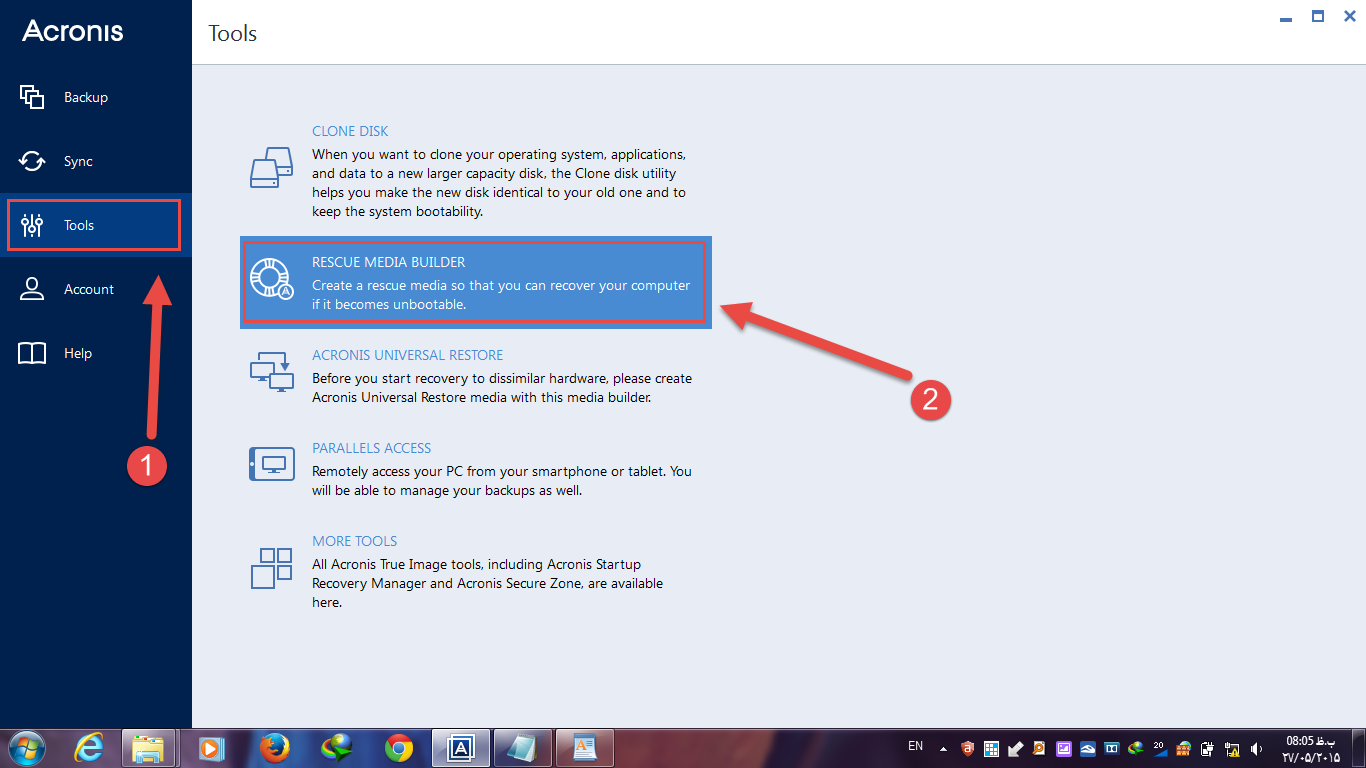
Task: Go to the Account section
Action: pyautogui.click(x=96, y=289)
